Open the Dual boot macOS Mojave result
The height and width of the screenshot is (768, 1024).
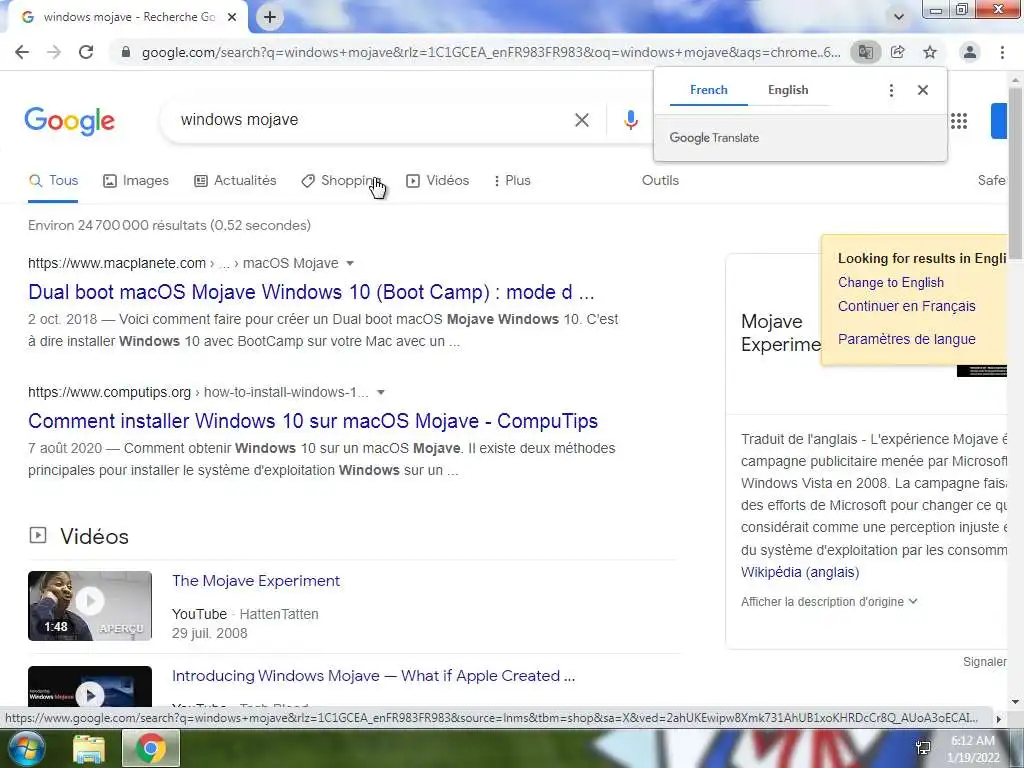pos(311,292)
